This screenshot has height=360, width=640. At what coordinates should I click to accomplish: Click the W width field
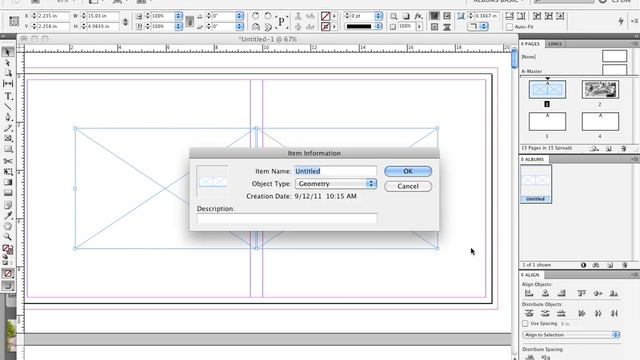[x=103, y=16]
